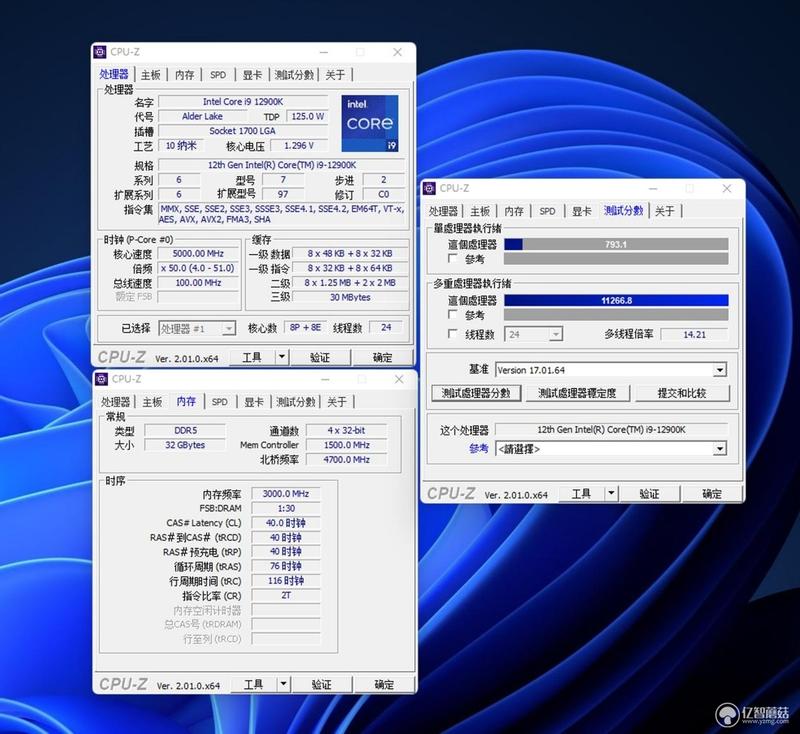Click 验证 button in benchmark window
The image size is (800, 734).
649,494
